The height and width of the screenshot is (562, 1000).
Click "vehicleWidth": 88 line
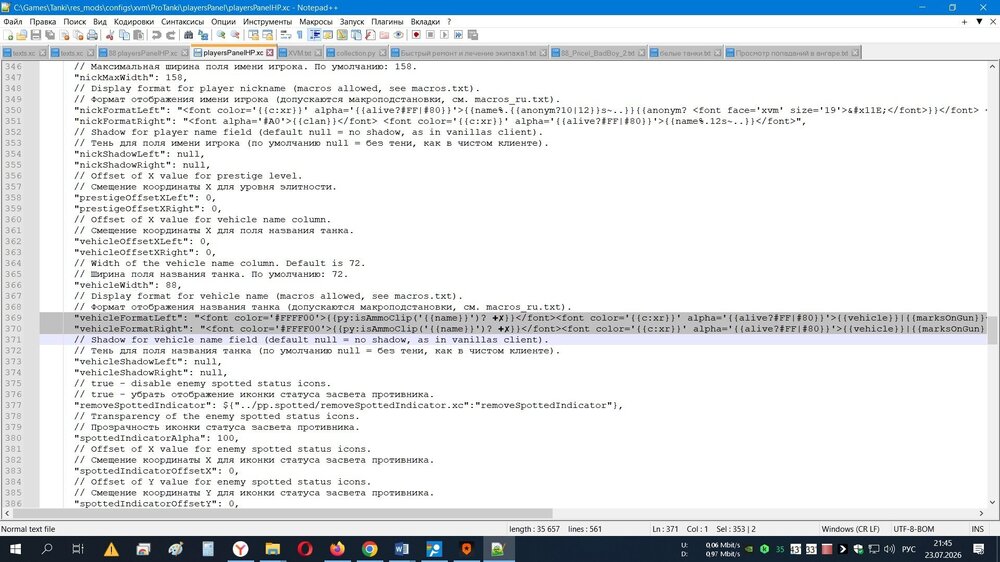[x=128, y=285]
